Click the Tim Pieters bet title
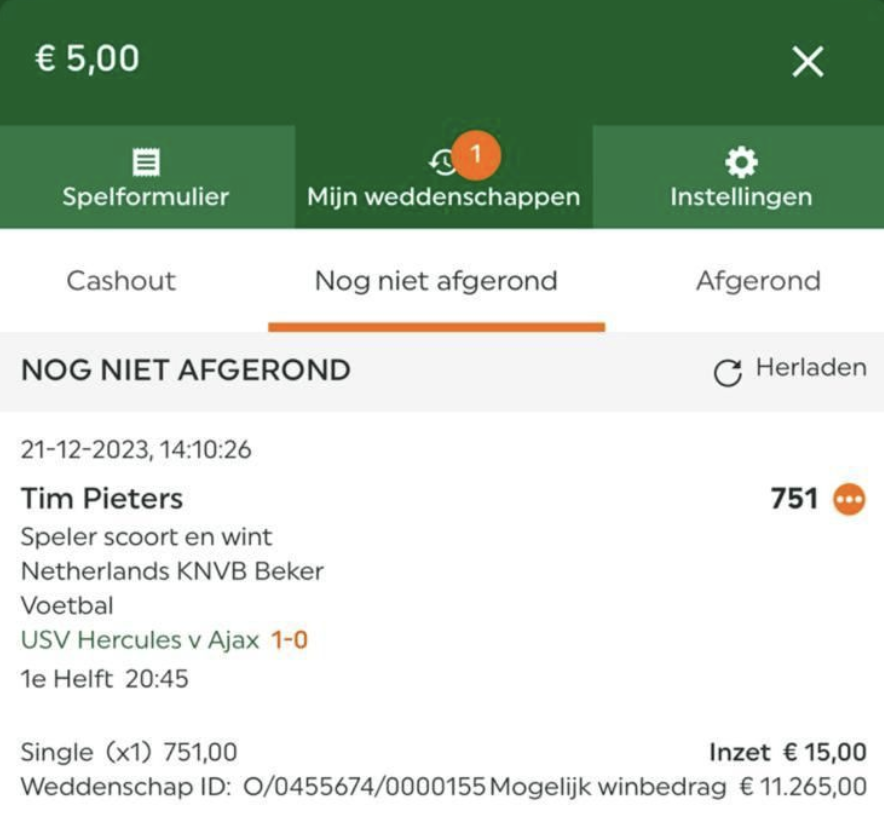This screenshot has height=824, width=884. click(x=102, y=498)
